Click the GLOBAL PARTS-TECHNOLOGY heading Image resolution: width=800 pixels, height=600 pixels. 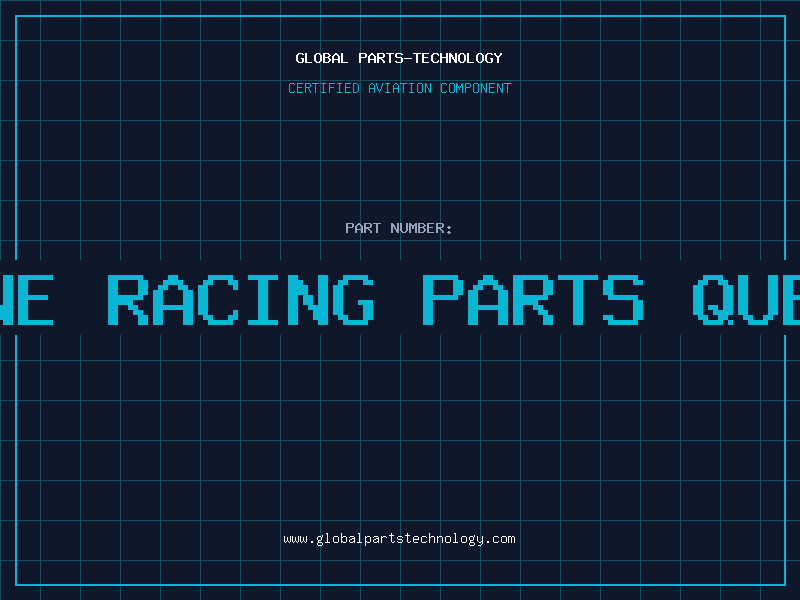point(399,58)
